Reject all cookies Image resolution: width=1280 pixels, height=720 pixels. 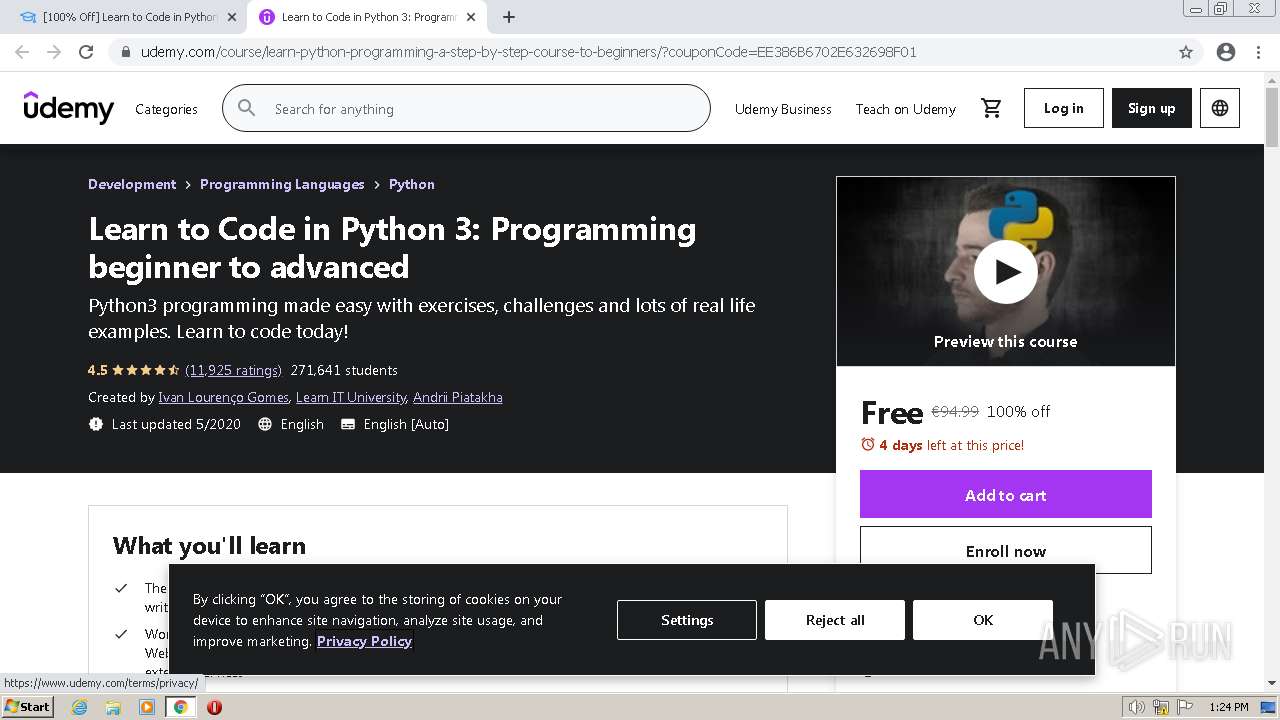[835, 620]
